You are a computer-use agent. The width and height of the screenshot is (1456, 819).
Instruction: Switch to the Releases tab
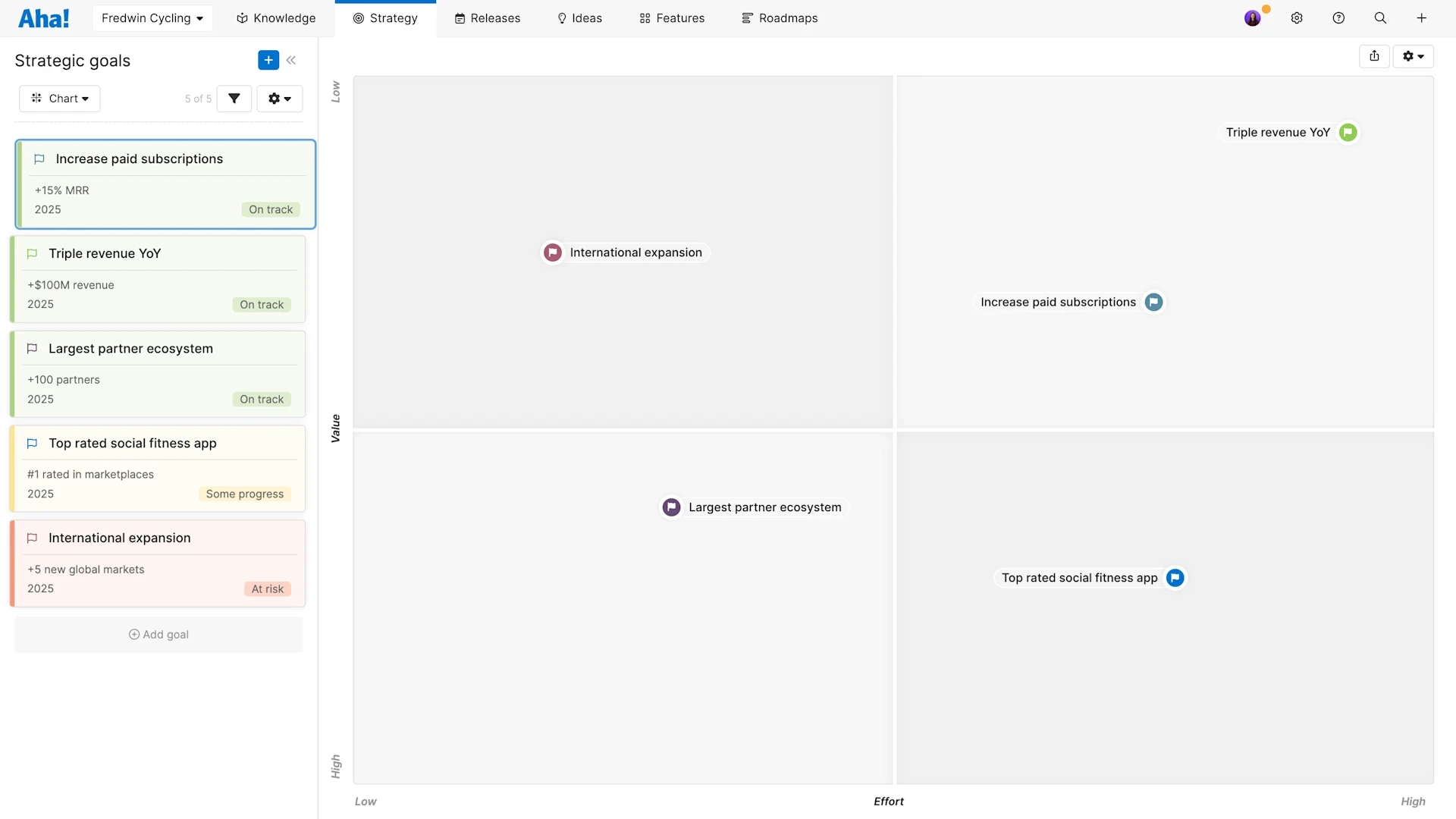coord(487,18)
